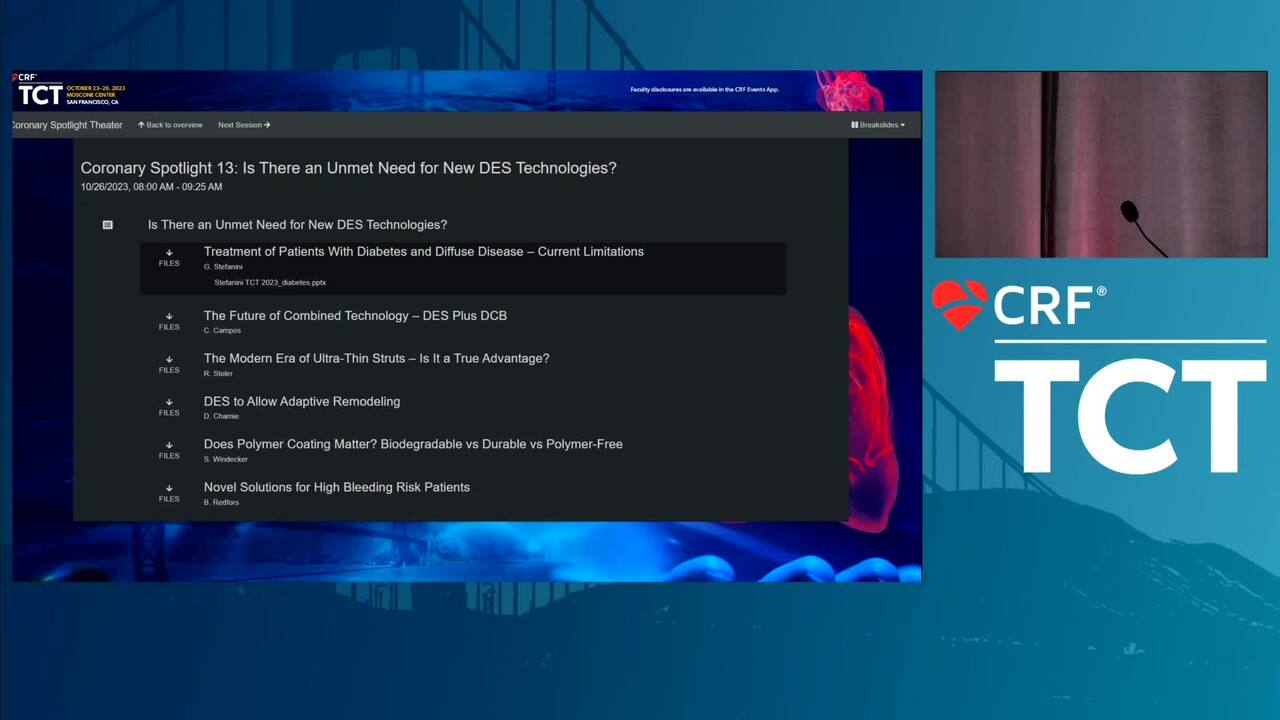The height and width of the screenshot is (720, 1280).
Task: Click the faculty disclosures notice text
Action: tap(705, 90)
